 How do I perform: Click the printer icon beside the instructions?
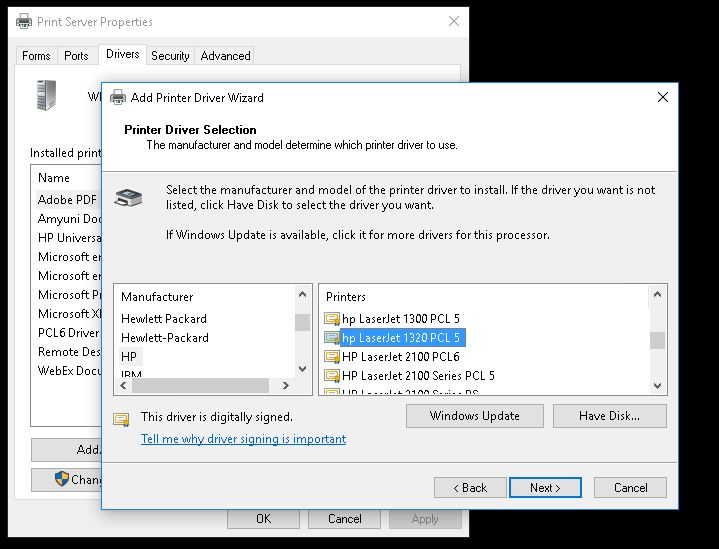128,197
